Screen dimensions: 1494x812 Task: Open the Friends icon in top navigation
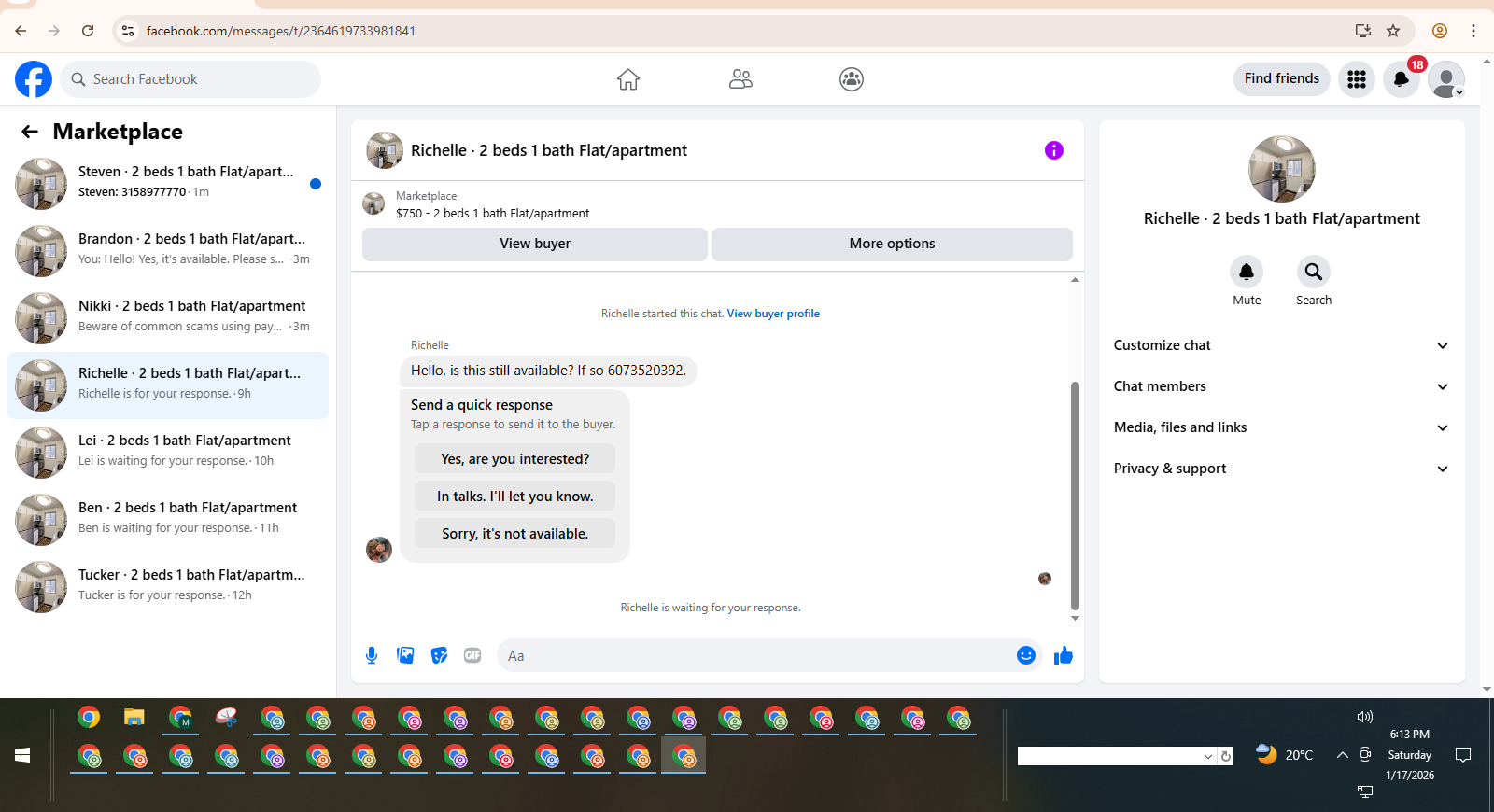[740, 79]
